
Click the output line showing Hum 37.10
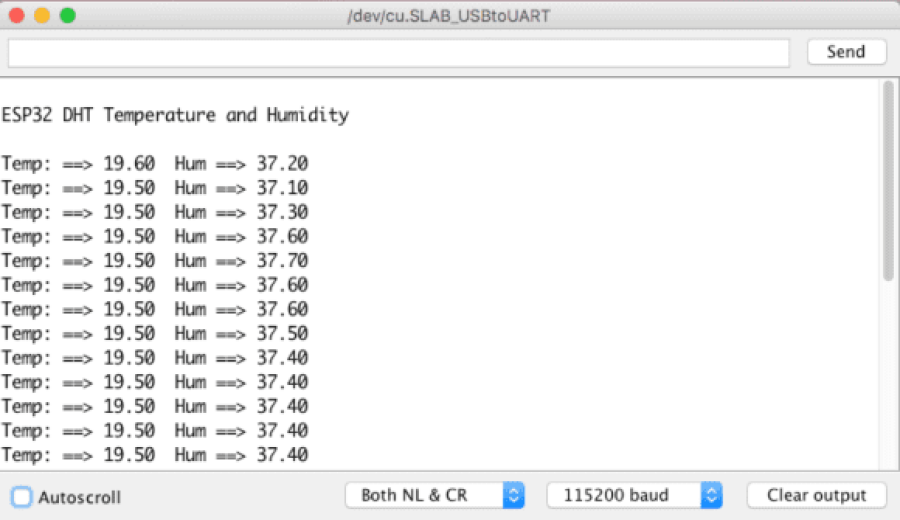coord(155,188)
